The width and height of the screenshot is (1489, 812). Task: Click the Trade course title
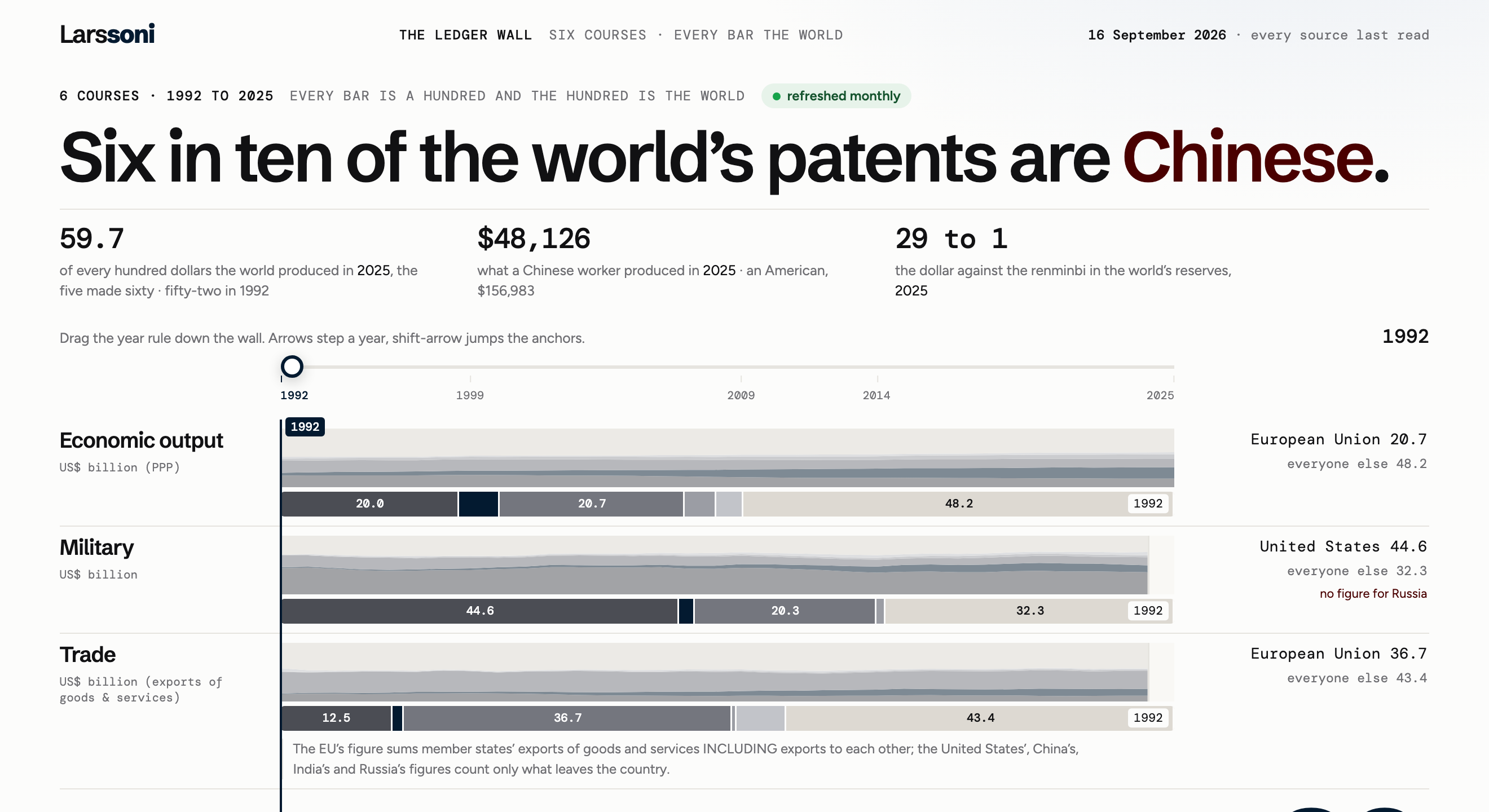tap(87, 655)
